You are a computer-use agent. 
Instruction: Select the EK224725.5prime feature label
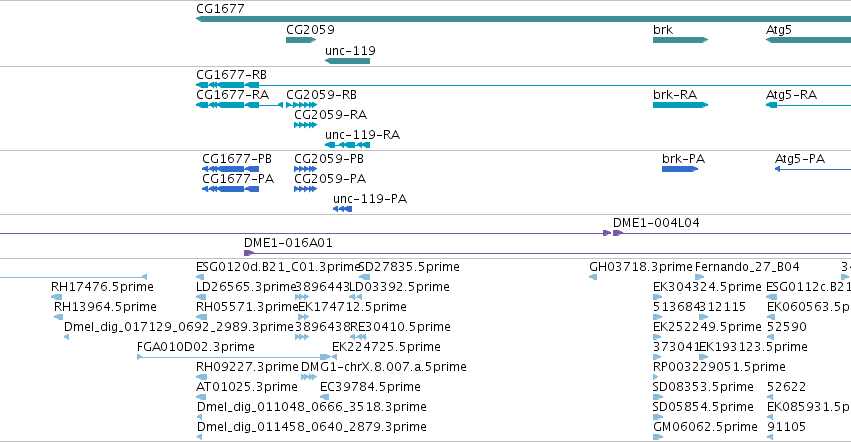[x=386, y=347]
